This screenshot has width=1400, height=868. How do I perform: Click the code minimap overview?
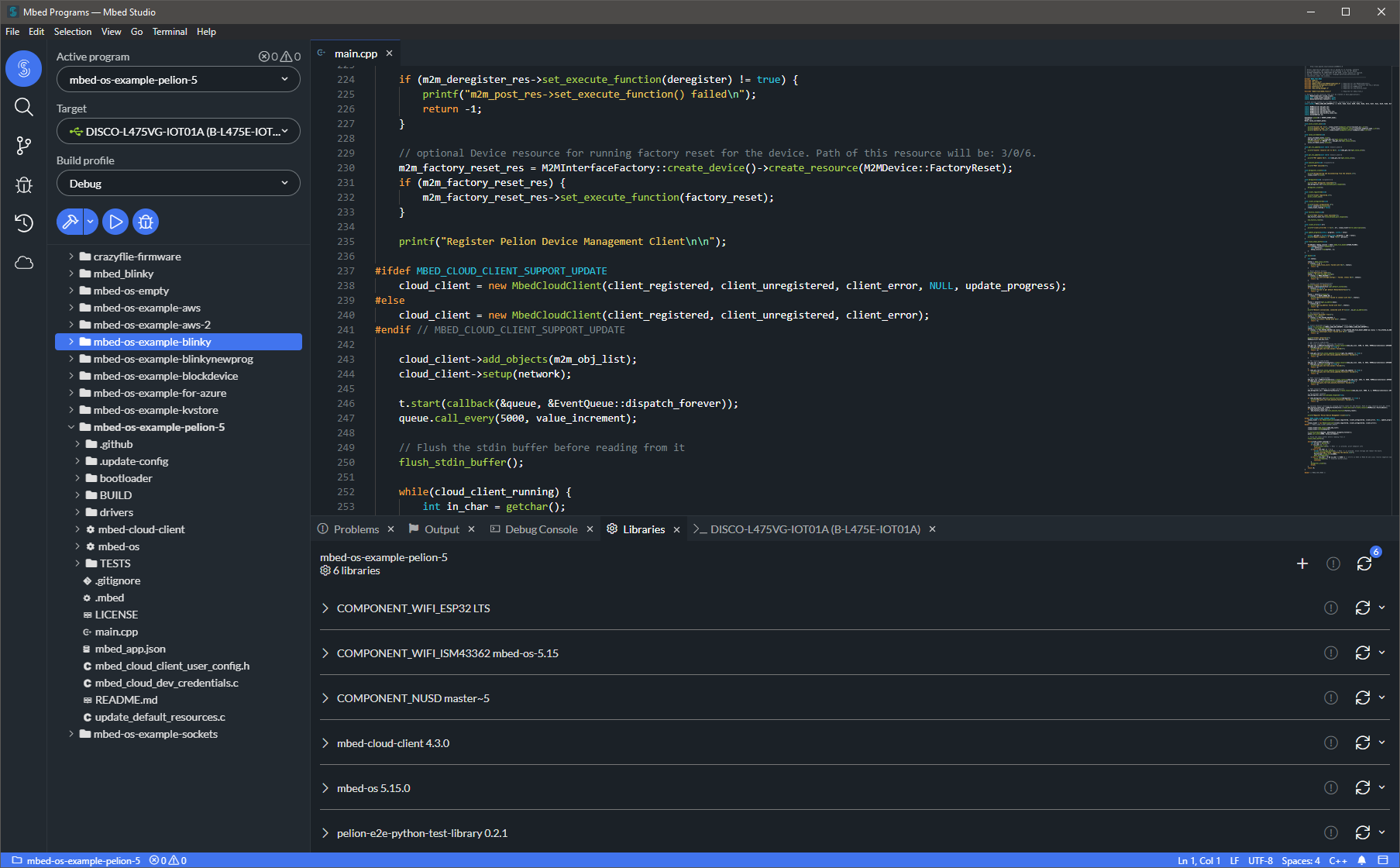[1347, 271]
